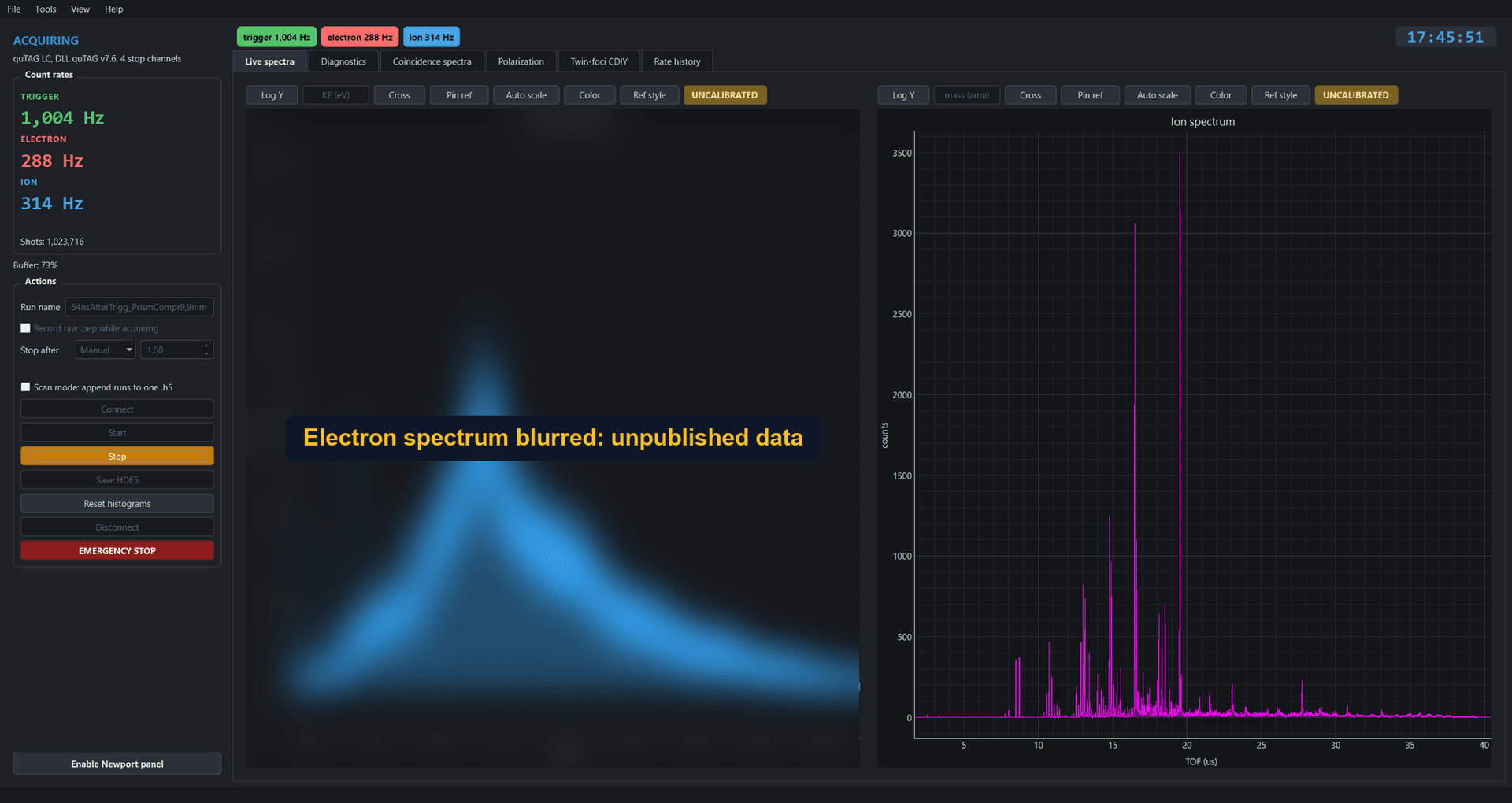1512x803 pixels.
Task: Click UNCALIBRATED badge above electron spectrum
Action: [x=724, y=95]
